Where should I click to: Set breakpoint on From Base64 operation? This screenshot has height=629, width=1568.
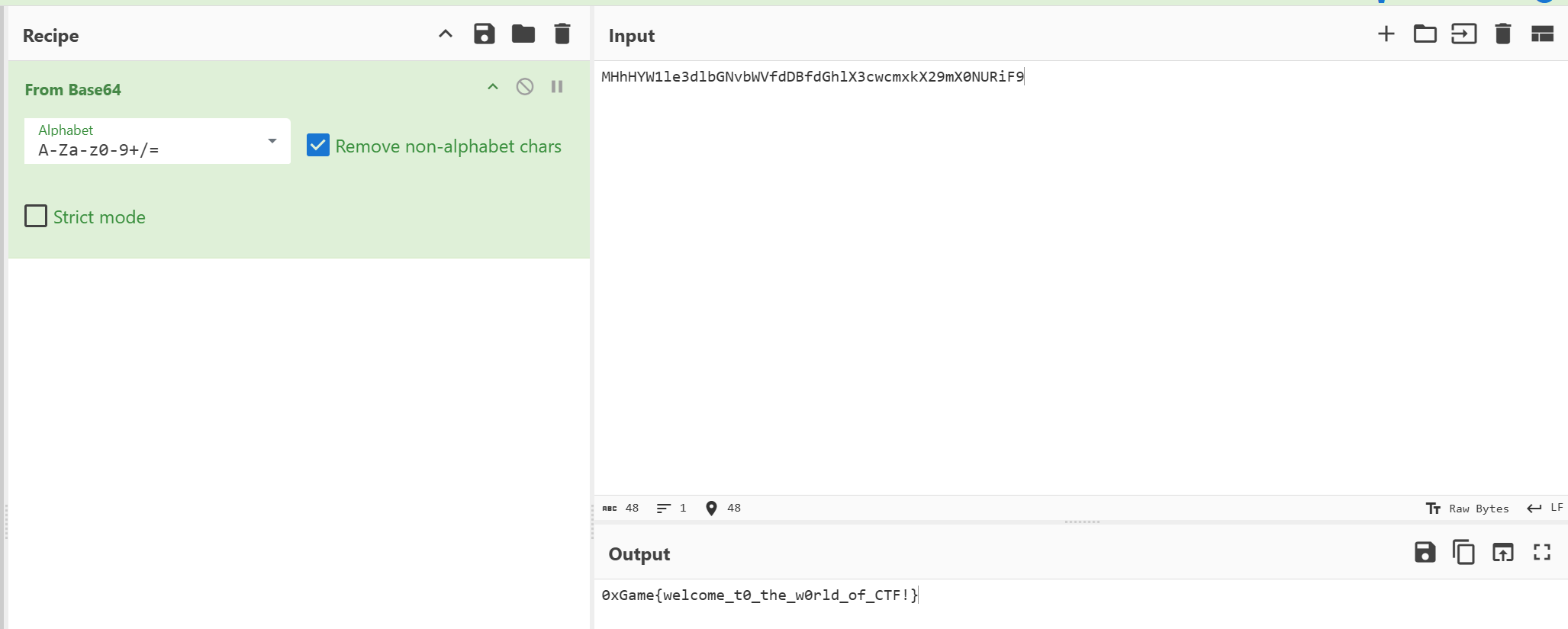tap(557, 87)
